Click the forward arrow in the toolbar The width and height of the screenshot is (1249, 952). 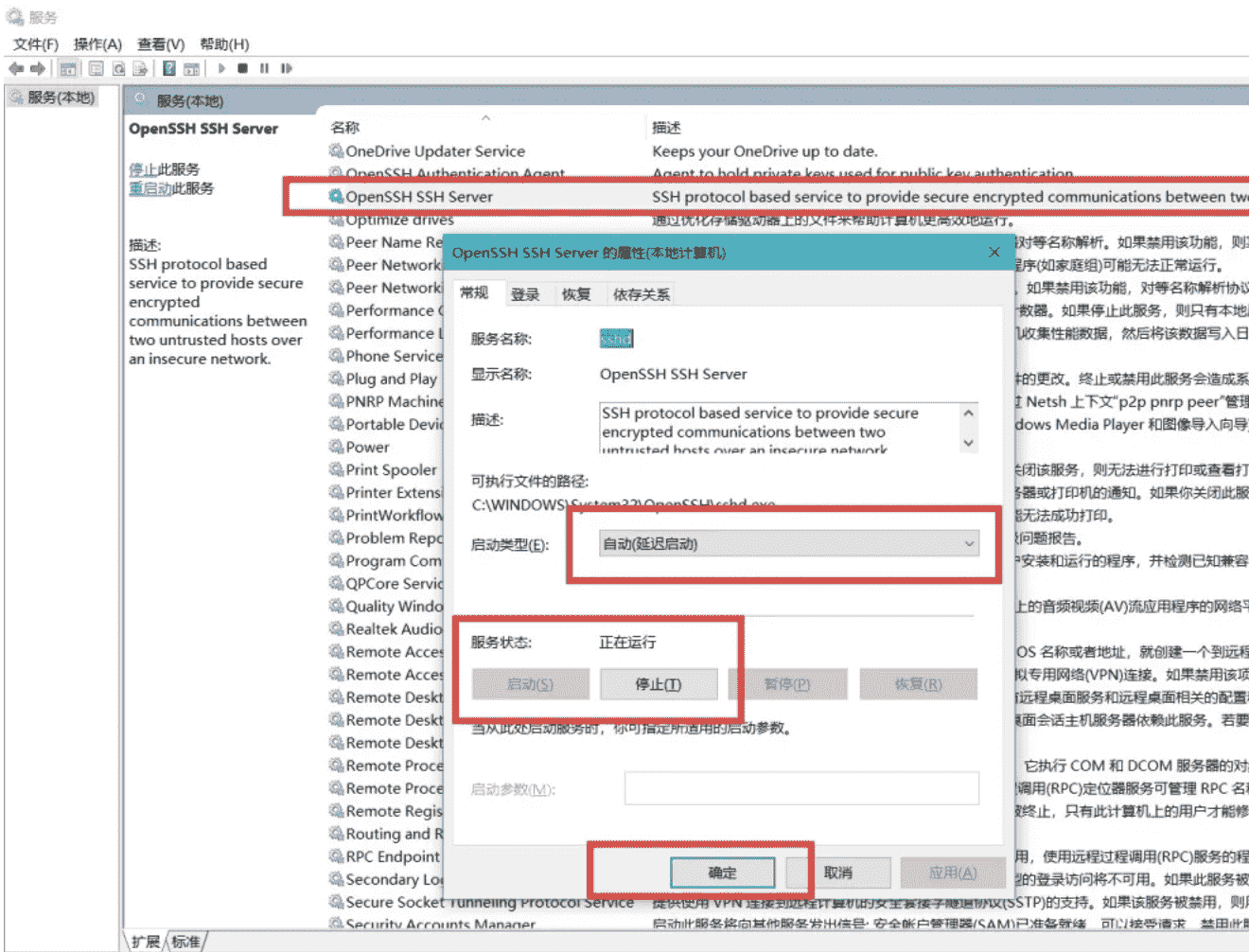tap(38, 68)
